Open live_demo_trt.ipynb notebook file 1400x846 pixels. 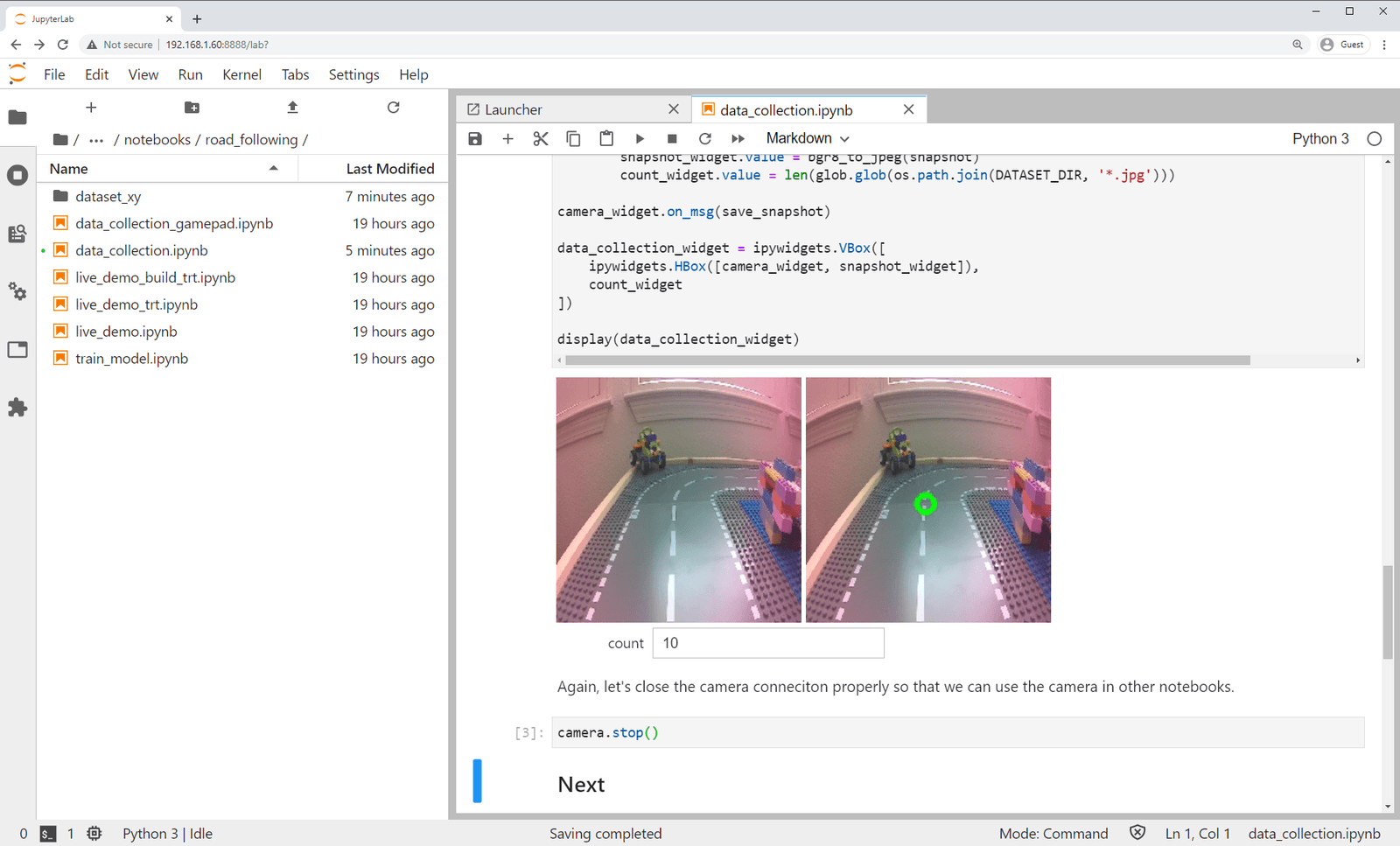pos(243,304)
